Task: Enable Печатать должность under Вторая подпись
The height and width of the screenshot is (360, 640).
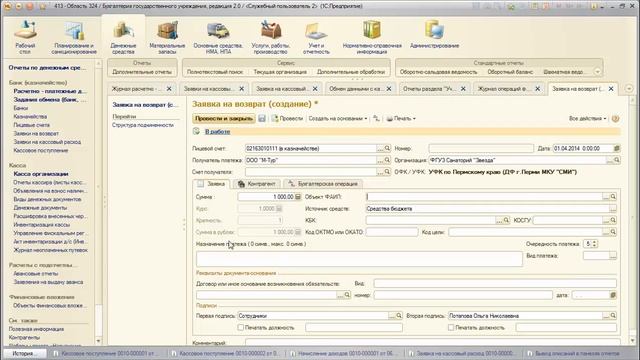Action: [451, 327]
